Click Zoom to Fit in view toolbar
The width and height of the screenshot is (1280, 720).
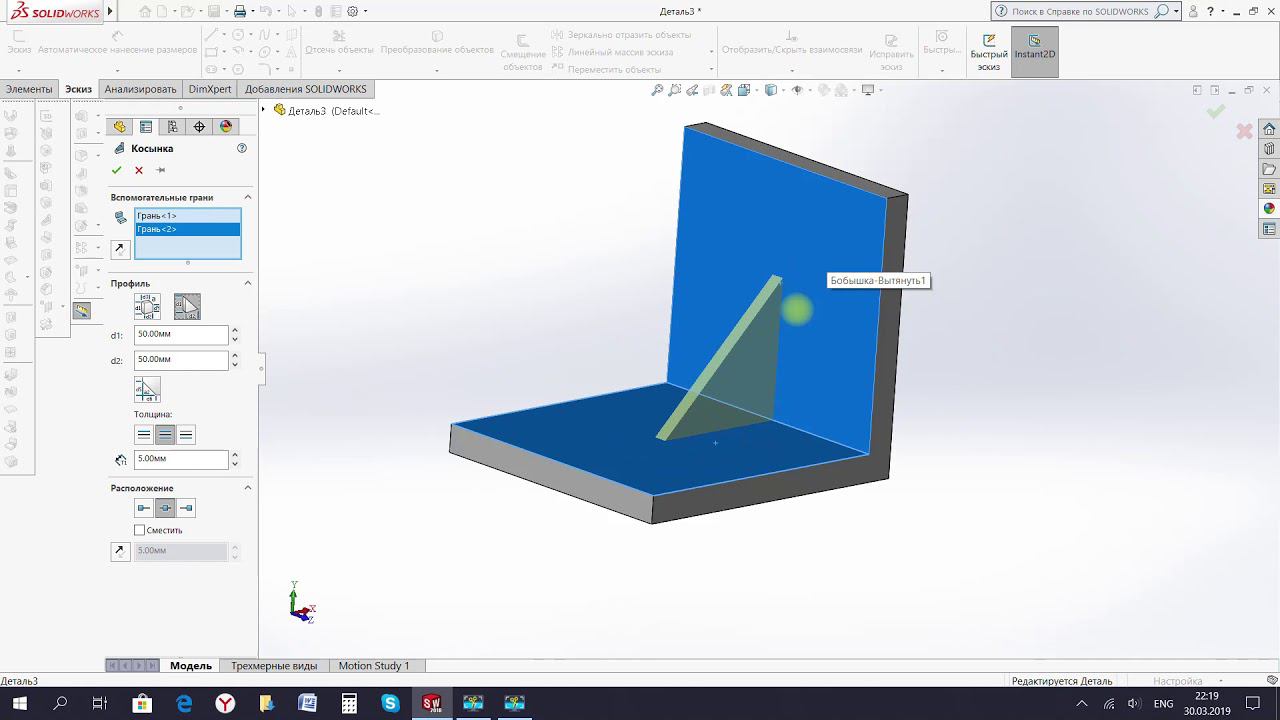[657, 90]
